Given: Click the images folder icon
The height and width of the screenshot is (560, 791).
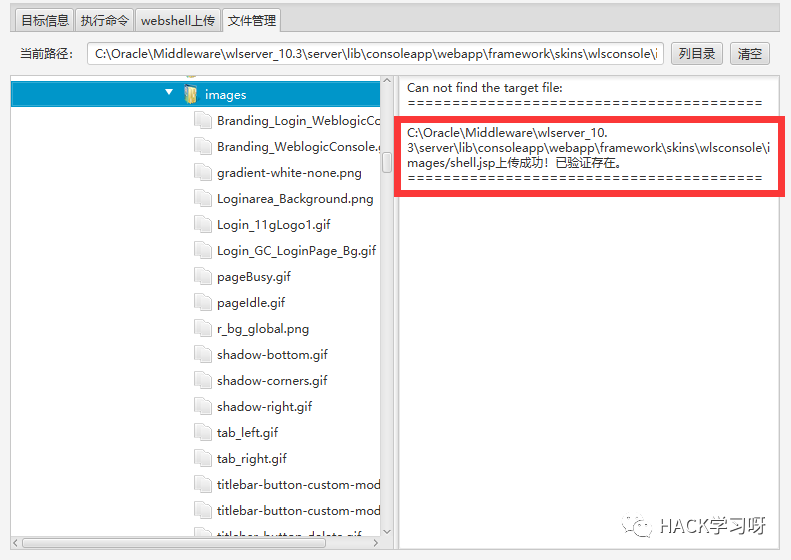Looking at the screenshot, I should pyautogui.click(x=191, y=94).
